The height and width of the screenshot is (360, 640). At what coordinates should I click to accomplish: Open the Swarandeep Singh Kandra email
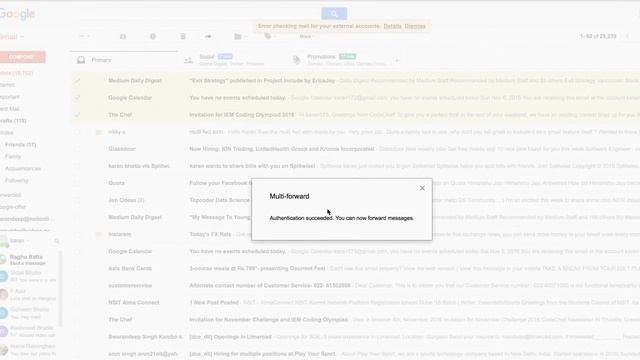pyautogui.click(x=354, y=337)
